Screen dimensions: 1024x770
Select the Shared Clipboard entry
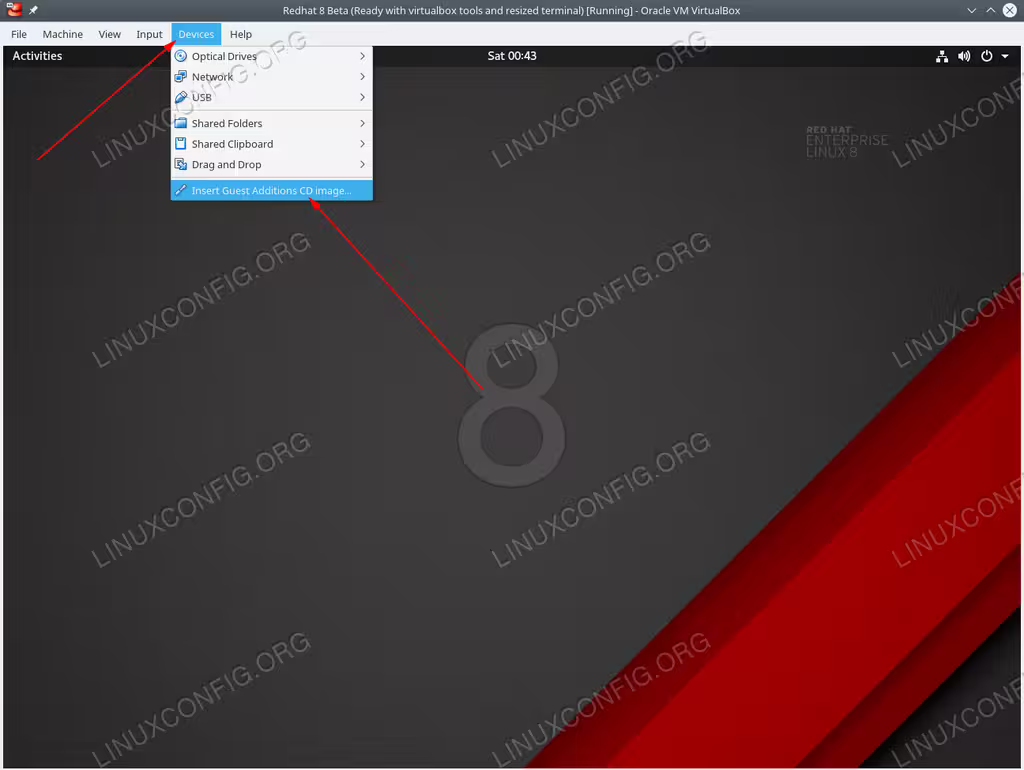pos(272,144)
